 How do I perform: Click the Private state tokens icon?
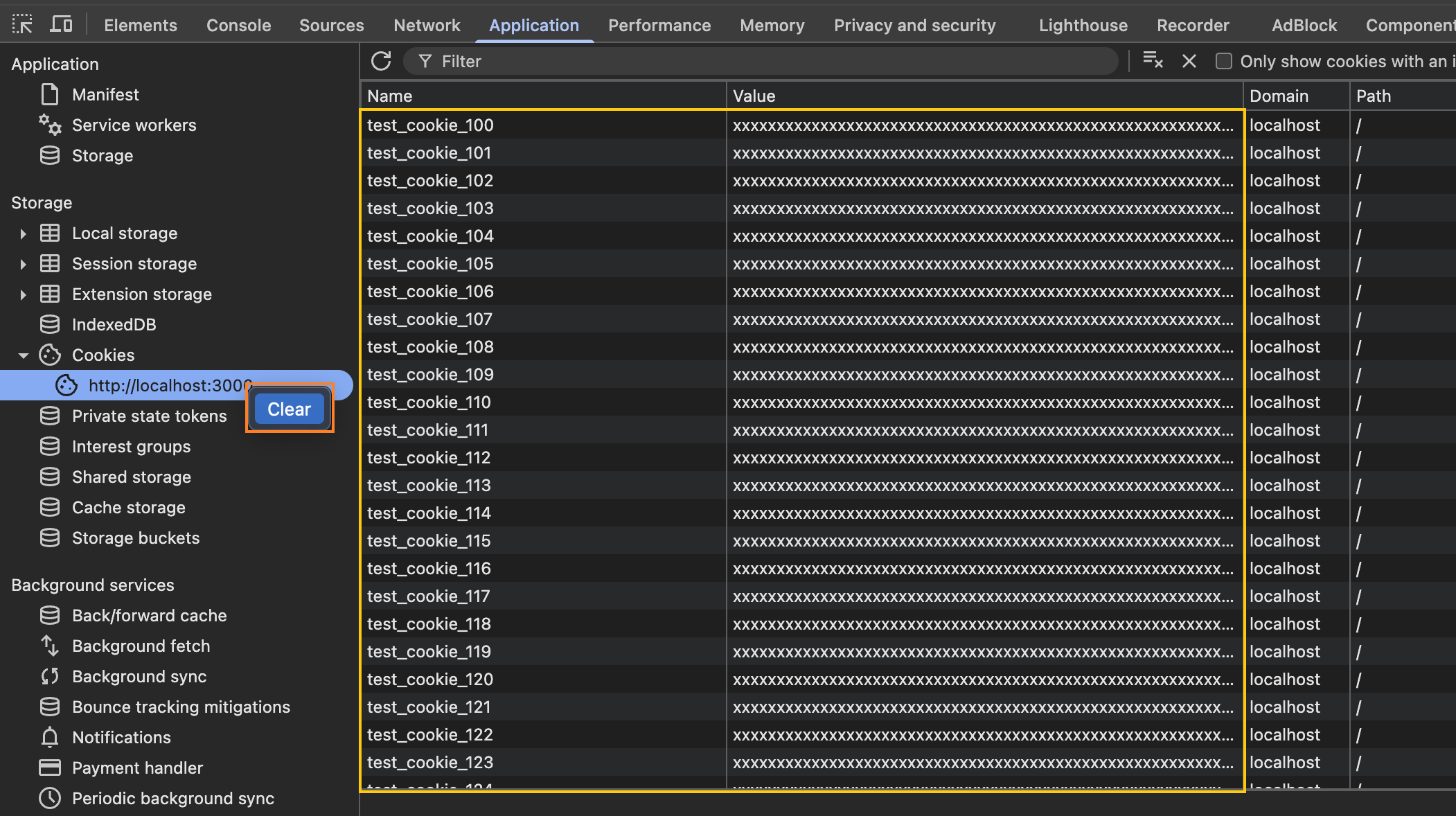coord(50,416)
